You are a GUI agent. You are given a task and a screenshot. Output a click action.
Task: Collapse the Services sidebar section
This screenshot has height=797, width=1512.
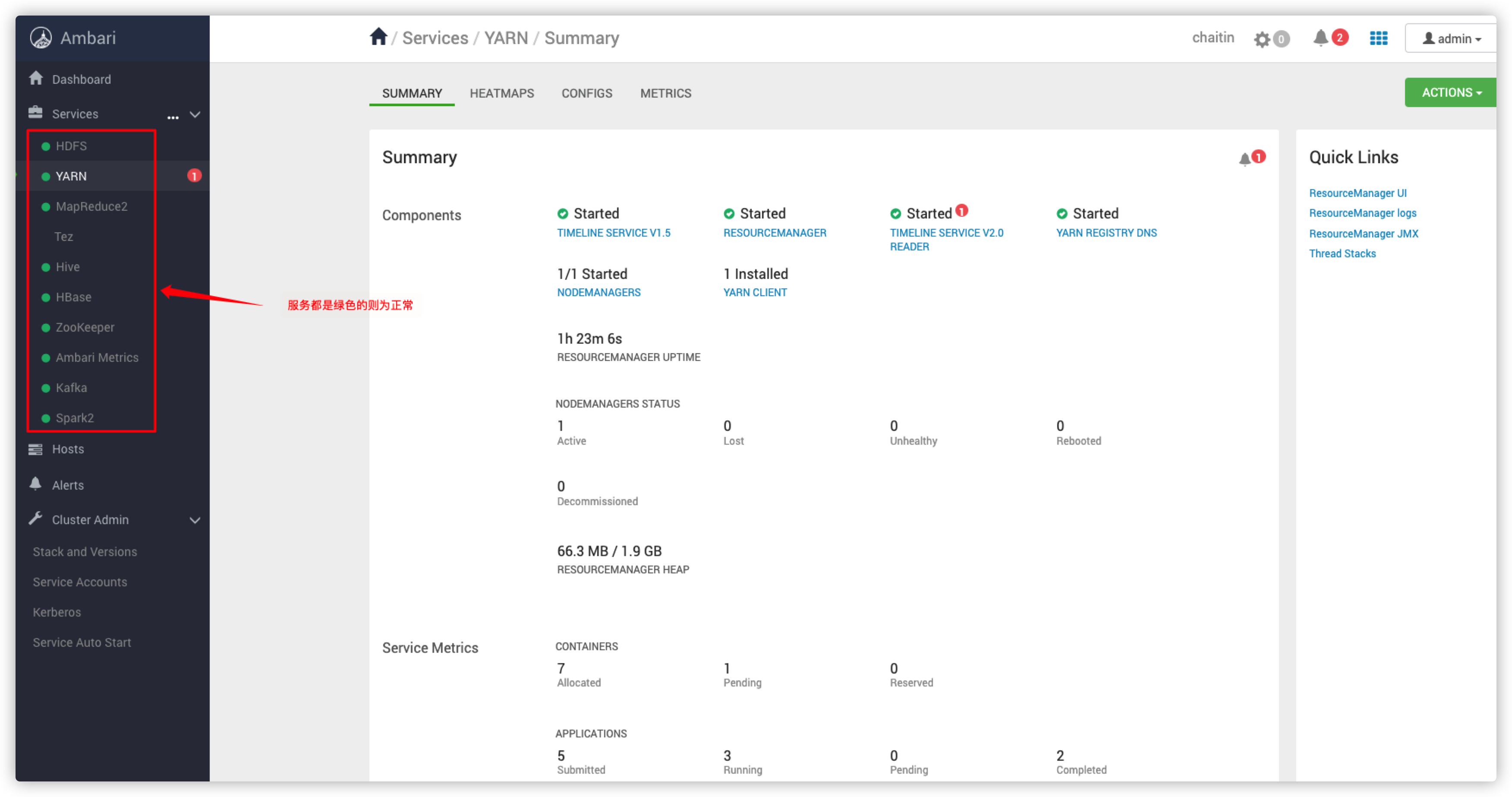[195, 114]
